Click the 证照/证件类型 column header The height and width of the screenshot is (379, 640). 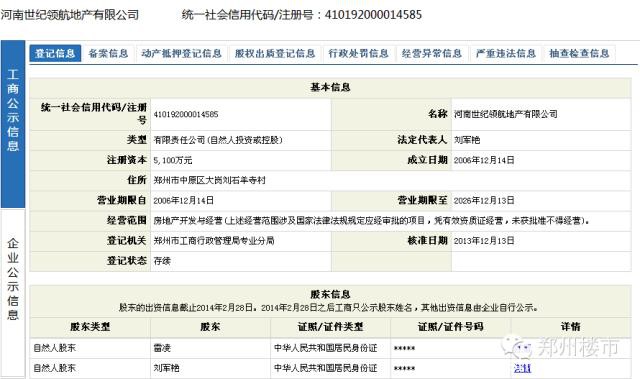(331, 327)
